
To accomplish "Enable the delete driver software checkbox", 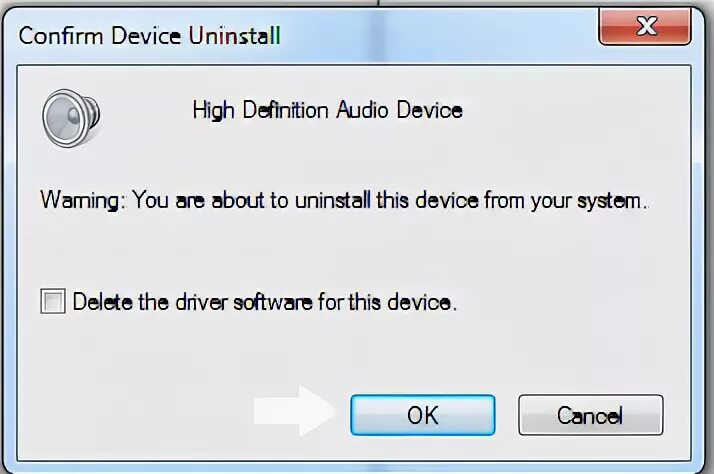I will tap(52, 301).
